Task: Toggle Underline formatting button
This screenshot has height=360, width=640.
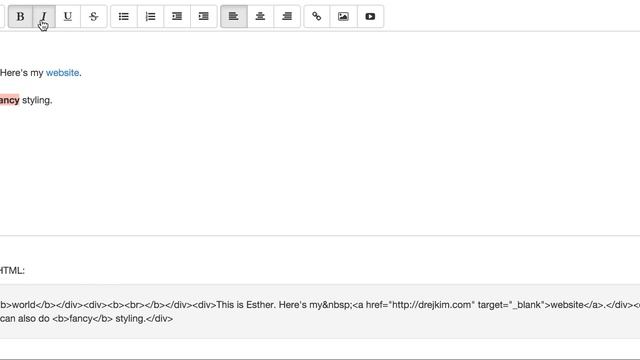Action: (68, 16)
